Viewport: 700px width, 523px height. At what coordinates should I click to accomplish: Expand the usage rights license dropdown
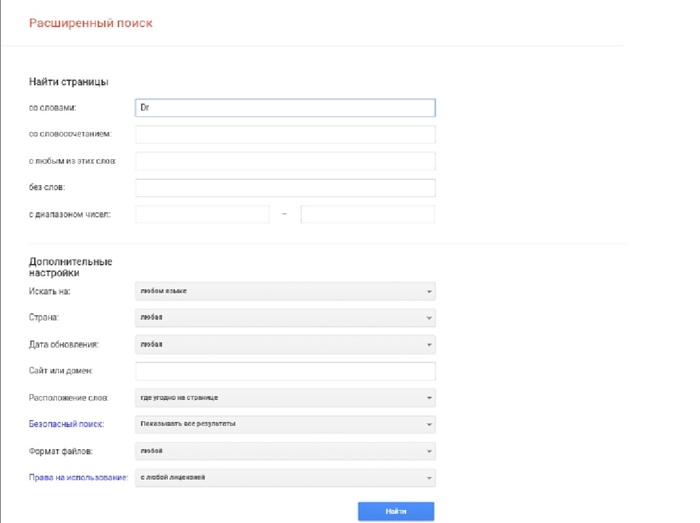click(x=285, y=477)
